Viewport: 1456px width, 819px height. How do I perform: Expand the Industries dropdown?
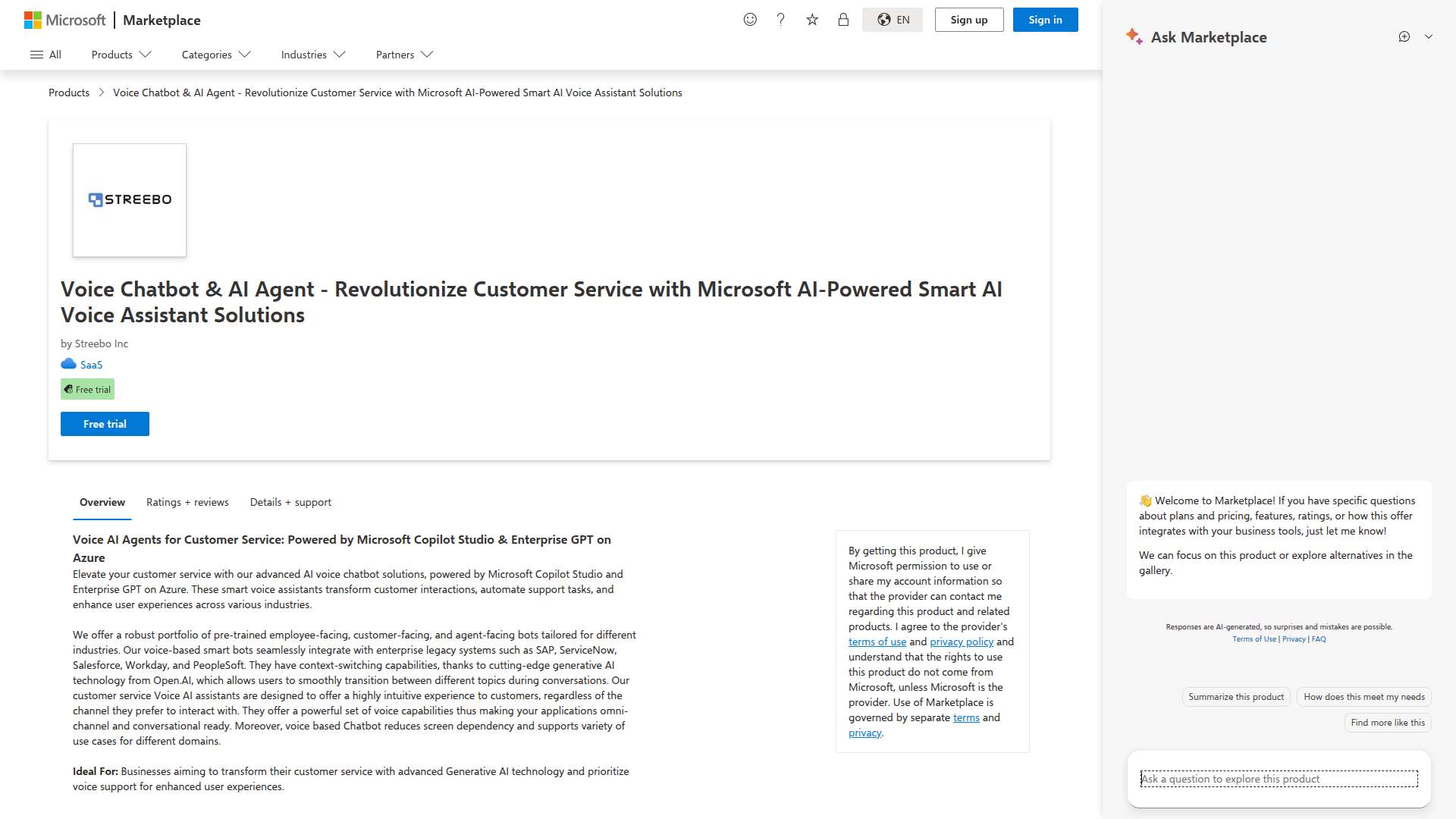pyautogui.click(x=313, y=55)
